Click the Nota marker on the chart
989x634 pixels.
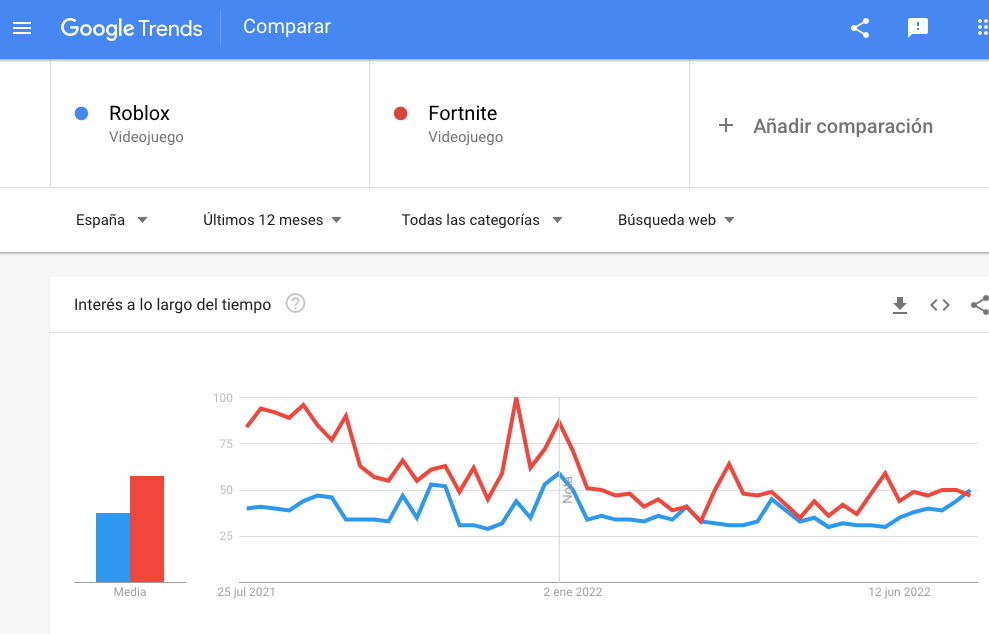pyautogui.click(x=567, y=489)
